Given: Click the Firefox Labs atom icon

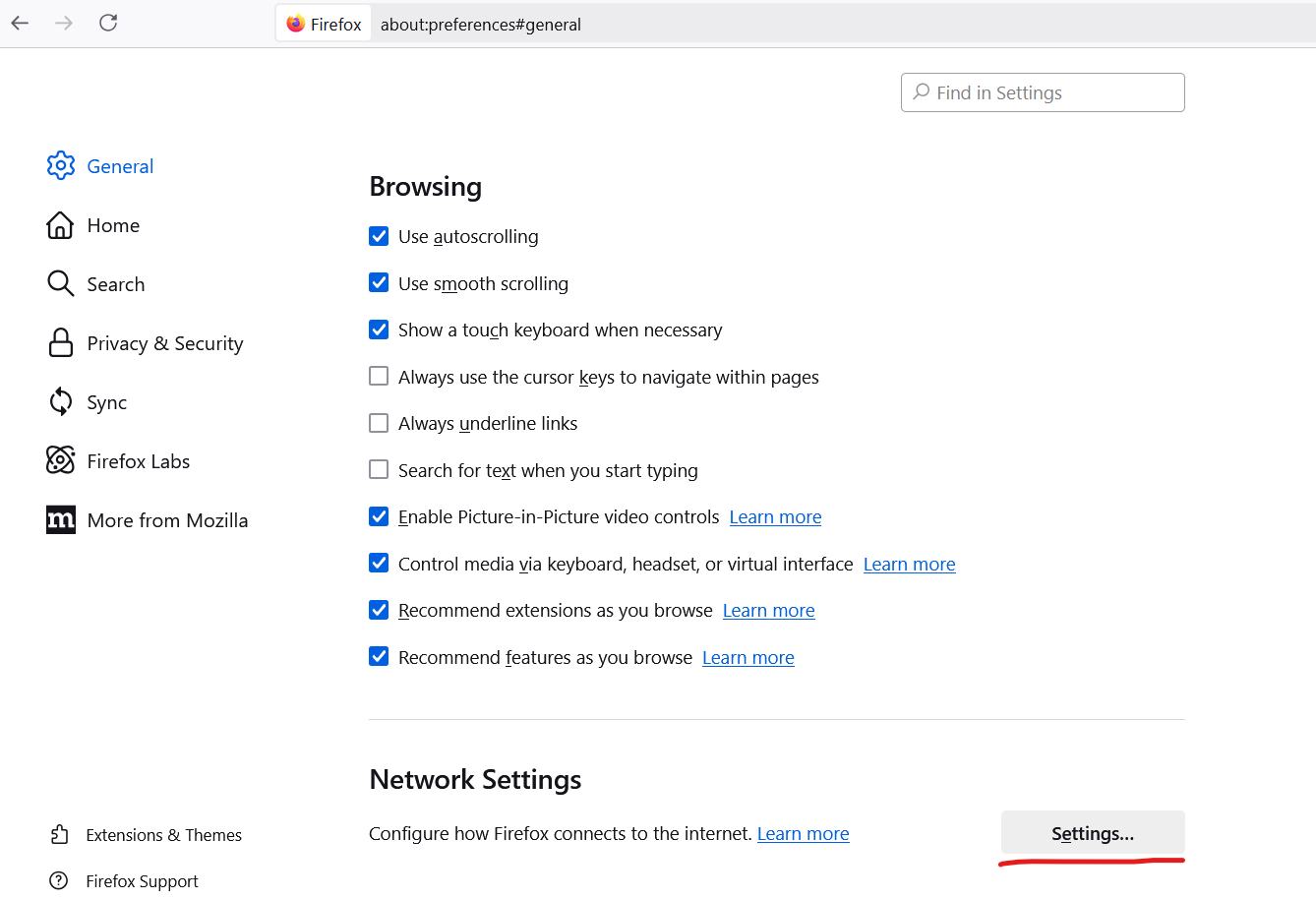Looking at the screenshot, I should coord(61,460).
